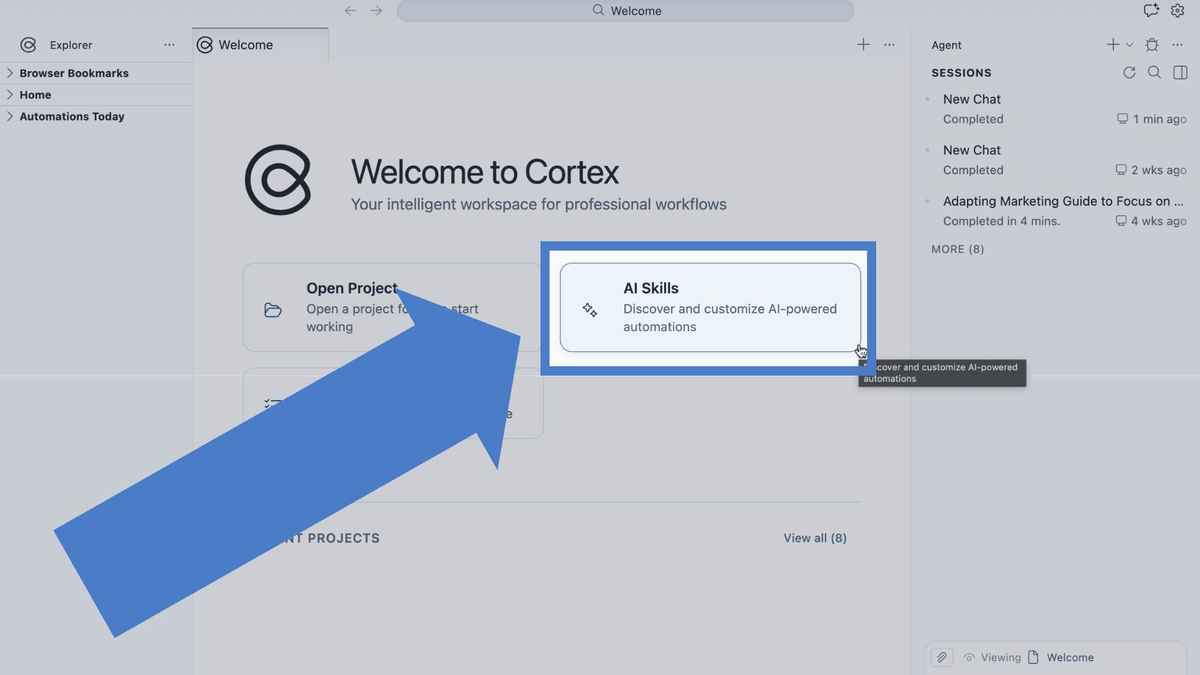Image resolution: width=1200 pixels, height=675 pixels.
Task: Expand the Browser Bookmarks section
Action: click(x=10, y=73)
